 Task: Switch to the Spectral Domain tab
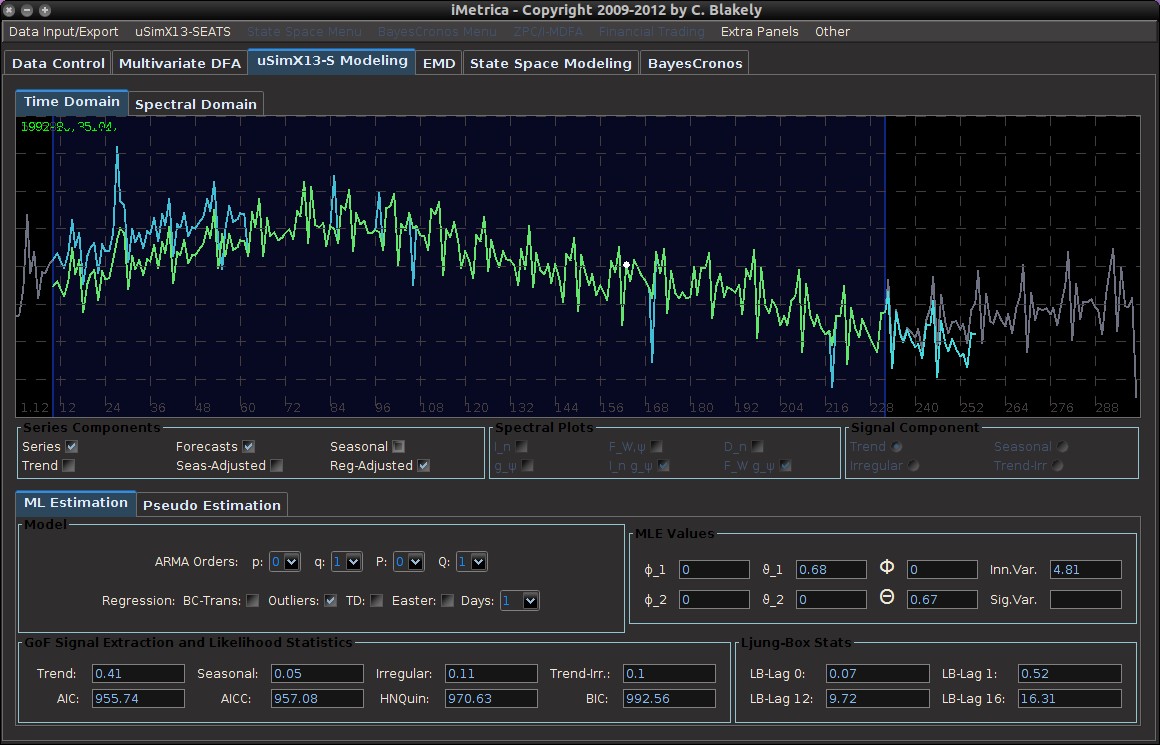tap(196, 104)
